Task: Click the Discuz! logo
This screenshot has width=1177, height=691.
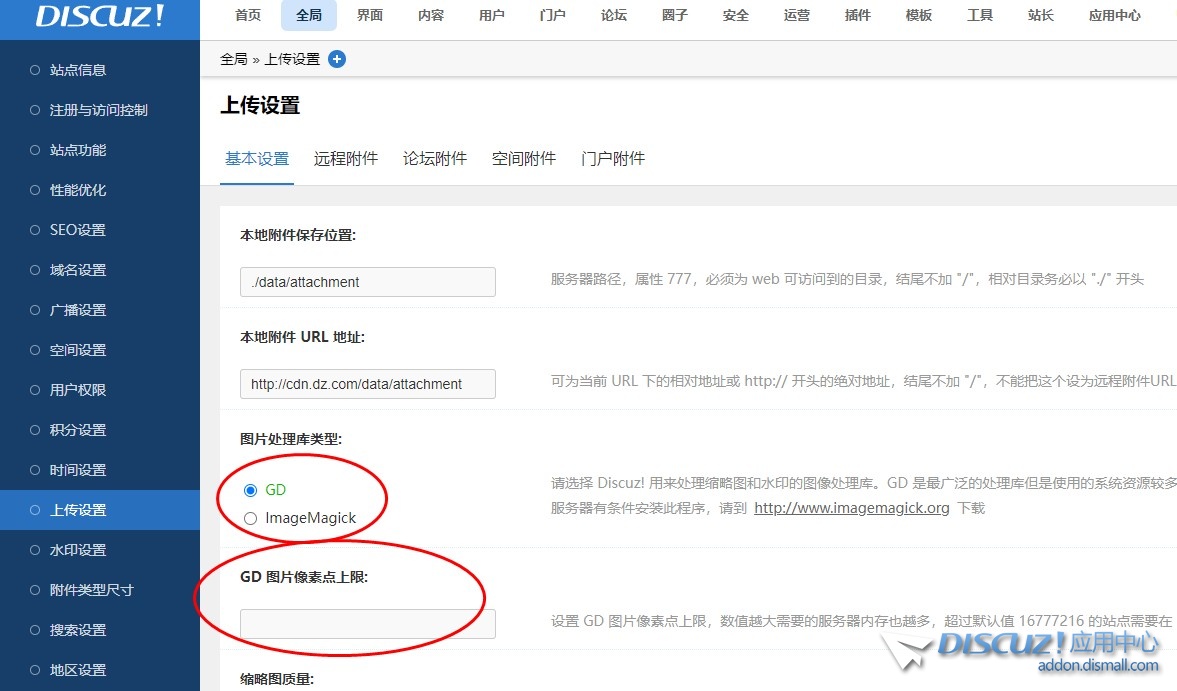Action: (100, 16)
